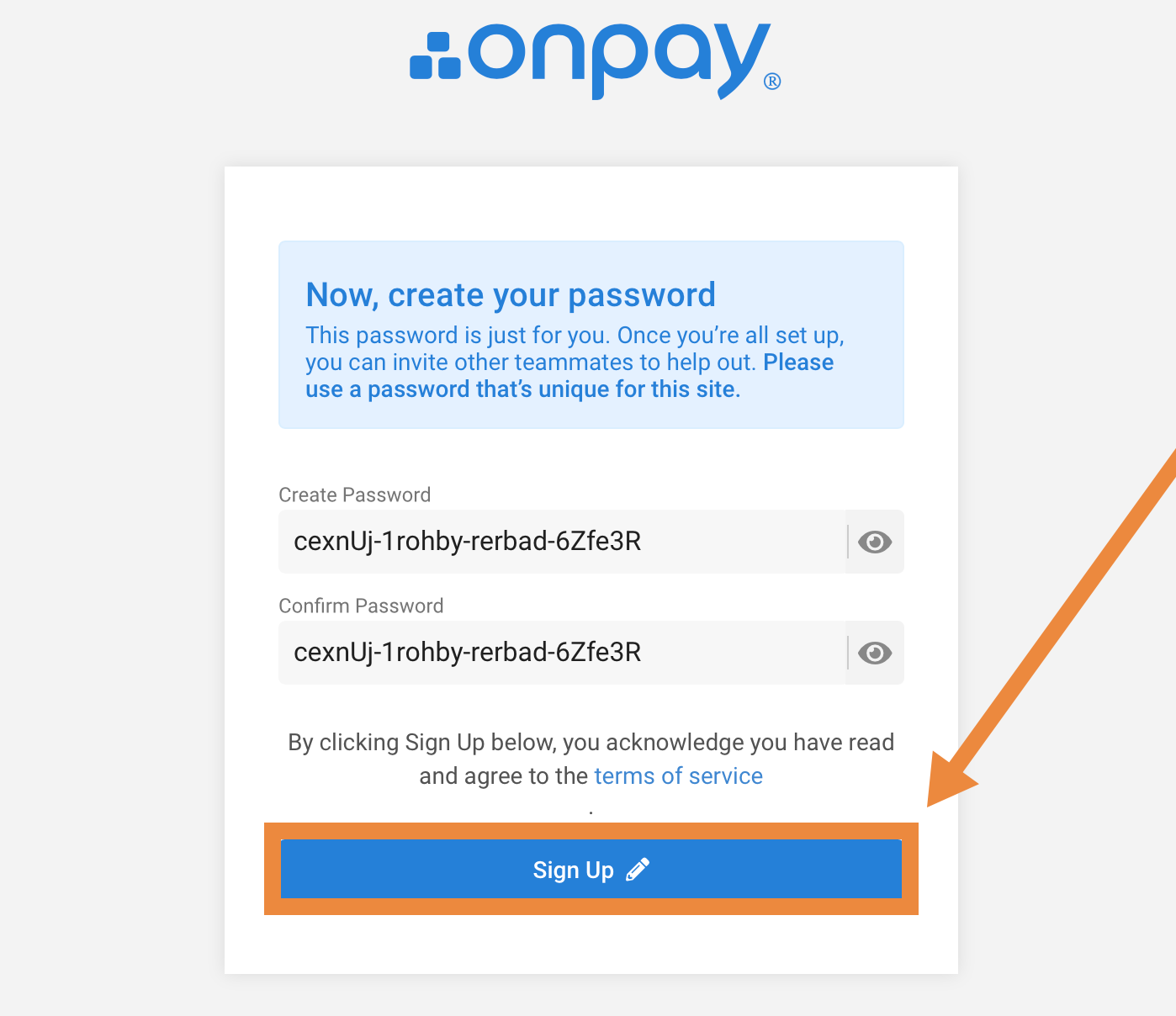Show the Create Password field's text with the eye icon
This screenshot has width=1176, height=1016.
click(875, 542)
